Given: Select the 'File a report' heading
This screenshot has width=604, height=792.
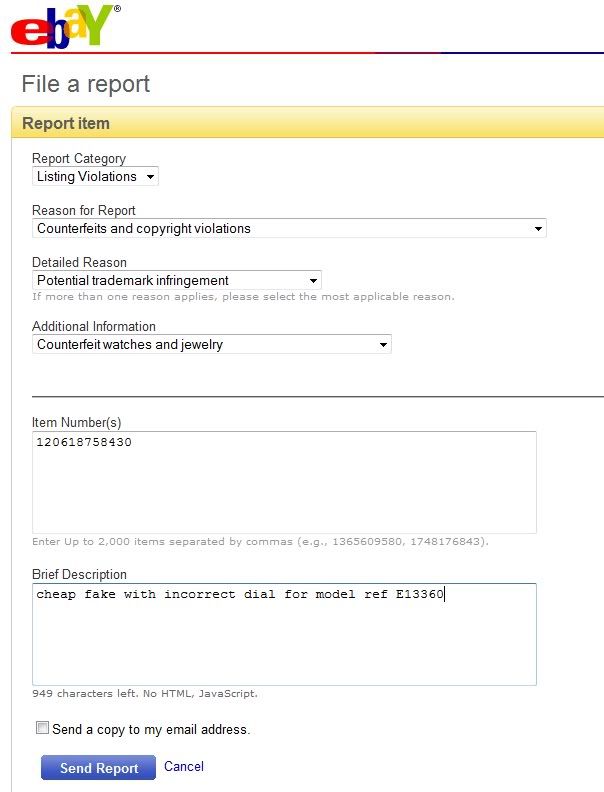Looking at the screenshot, I should pyautogui.click(x=86, y=84).
